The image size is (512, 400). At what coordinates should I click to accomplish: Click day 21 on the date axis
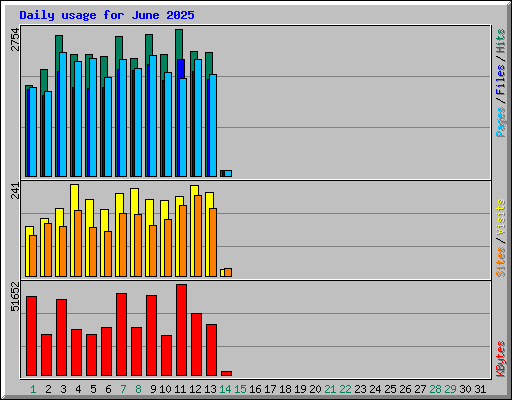click(x=330, y=389)
